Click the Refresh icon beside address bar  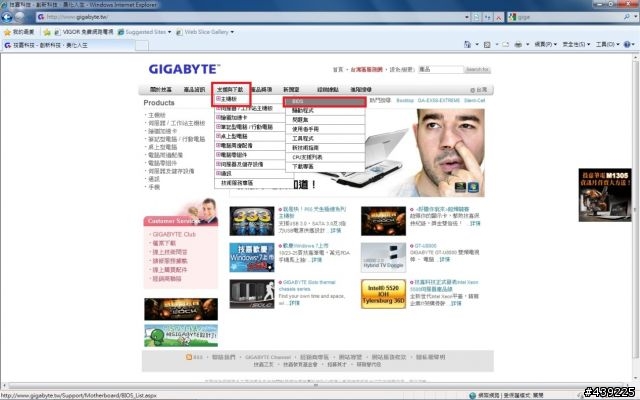(487, 17)
